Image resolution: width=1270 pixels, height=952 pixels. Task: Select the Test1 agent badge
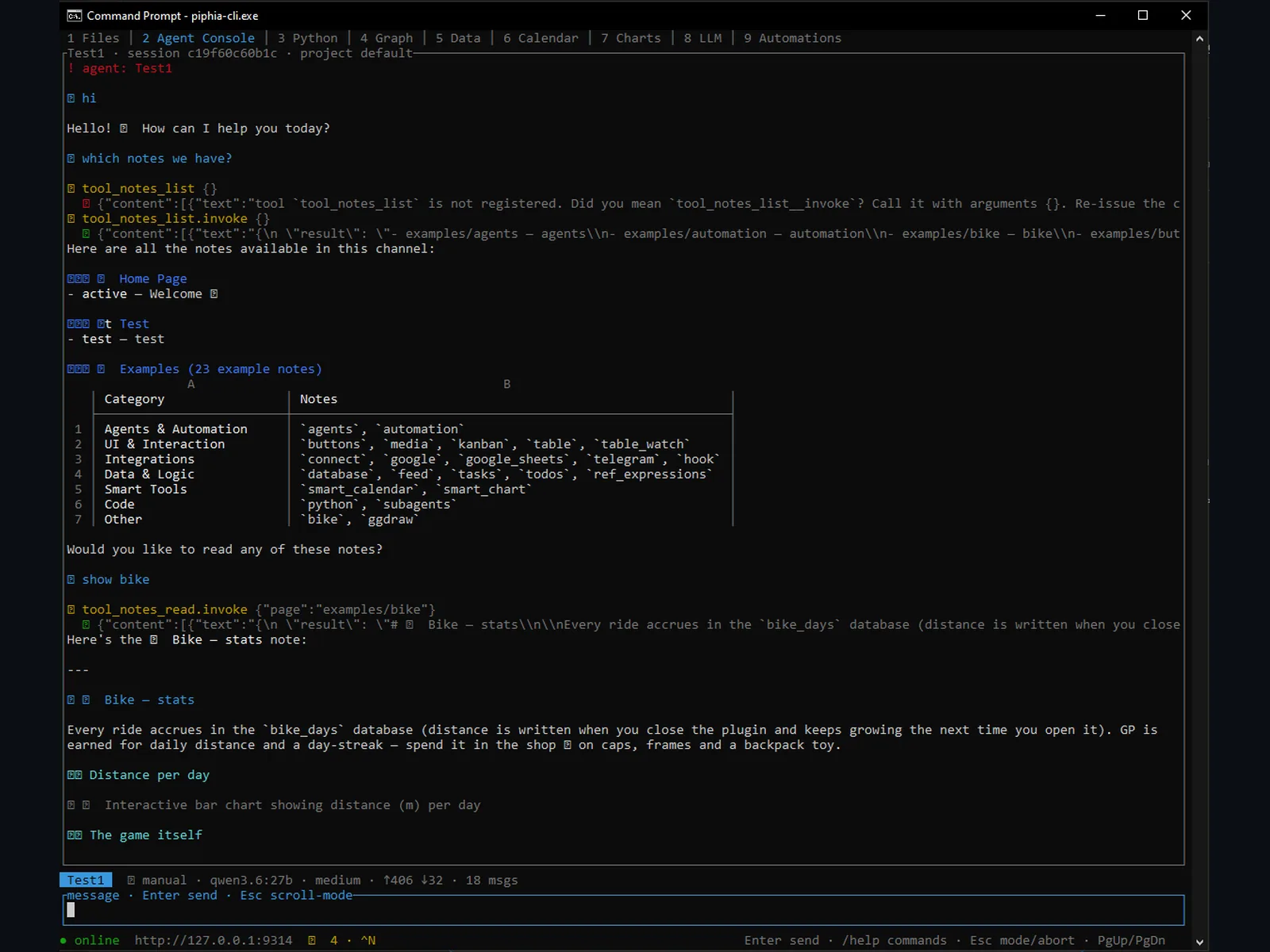[x=86, y=880]
